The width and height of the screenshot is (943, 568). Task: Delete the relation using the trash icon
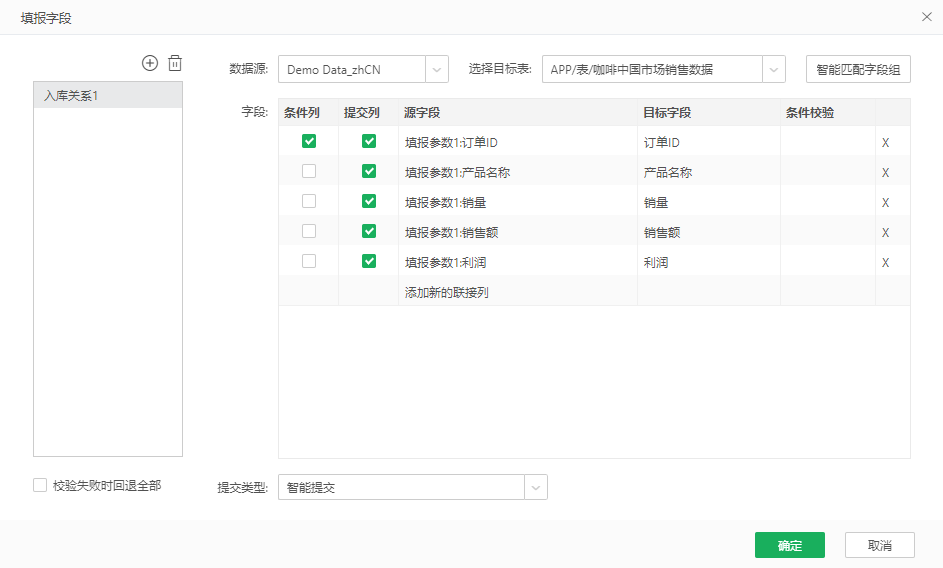click(175, 63)
